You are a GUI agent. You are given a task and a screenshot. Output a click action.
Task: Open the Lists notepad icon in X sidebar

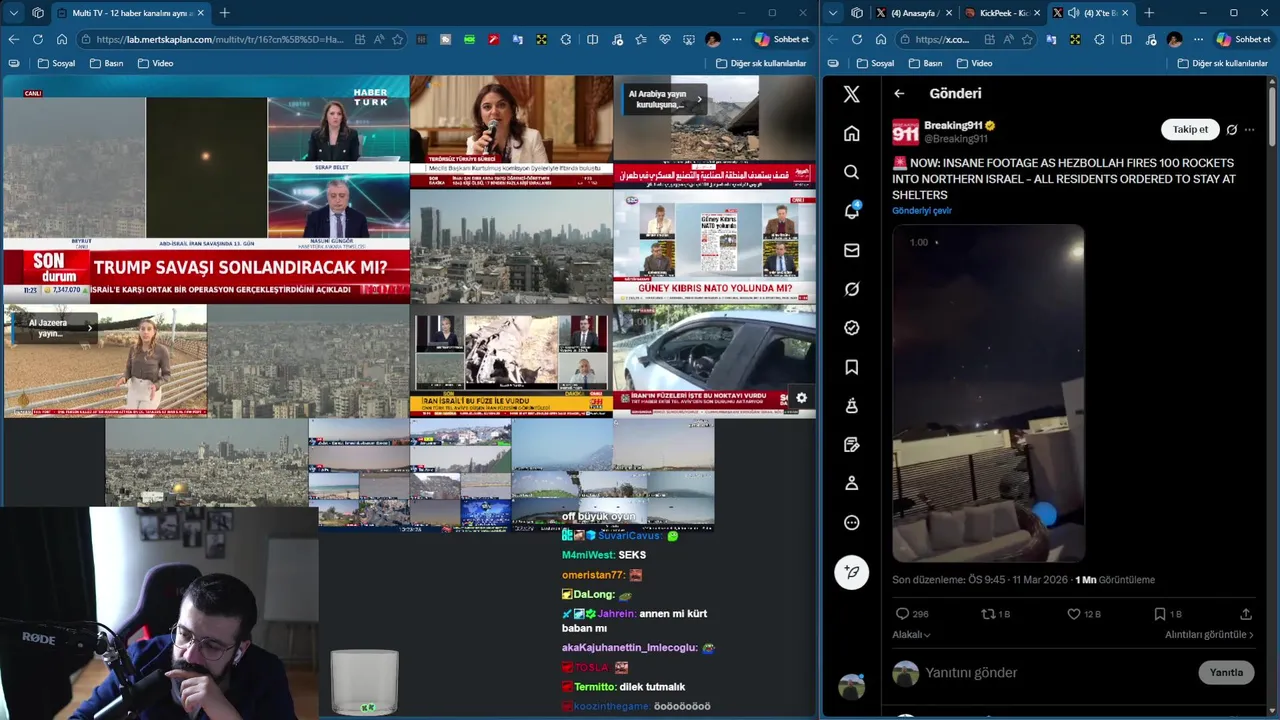(851, 444)
